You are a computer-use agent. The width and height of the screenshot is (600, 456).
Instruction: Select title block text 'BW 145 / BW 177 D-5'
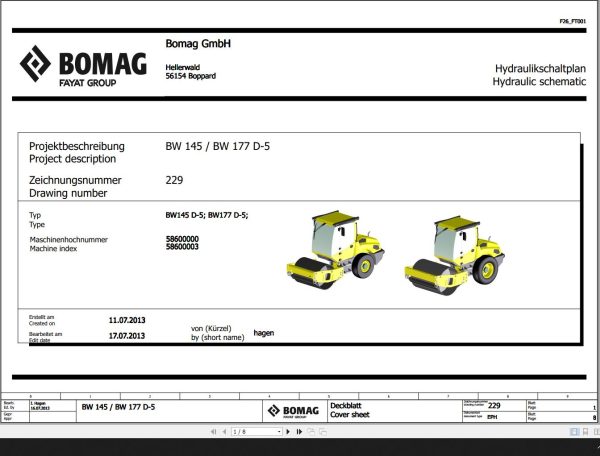[x=118, y=407]
